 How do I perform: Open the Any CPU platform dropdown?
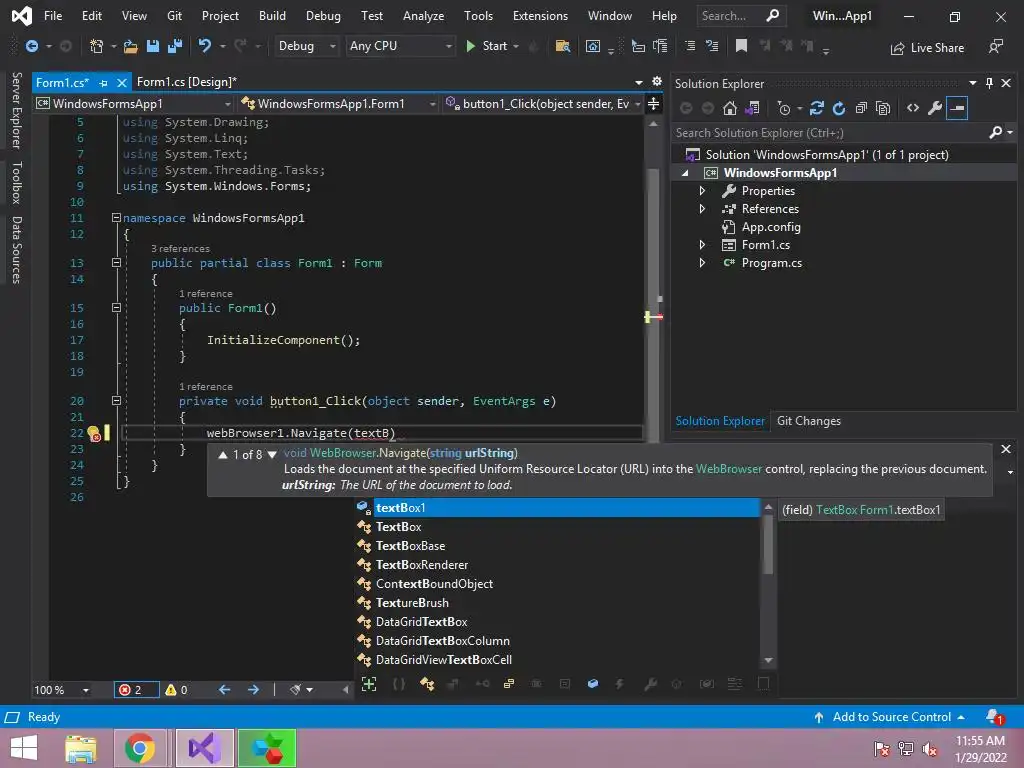pyautogui.click(x=400, y=46)
